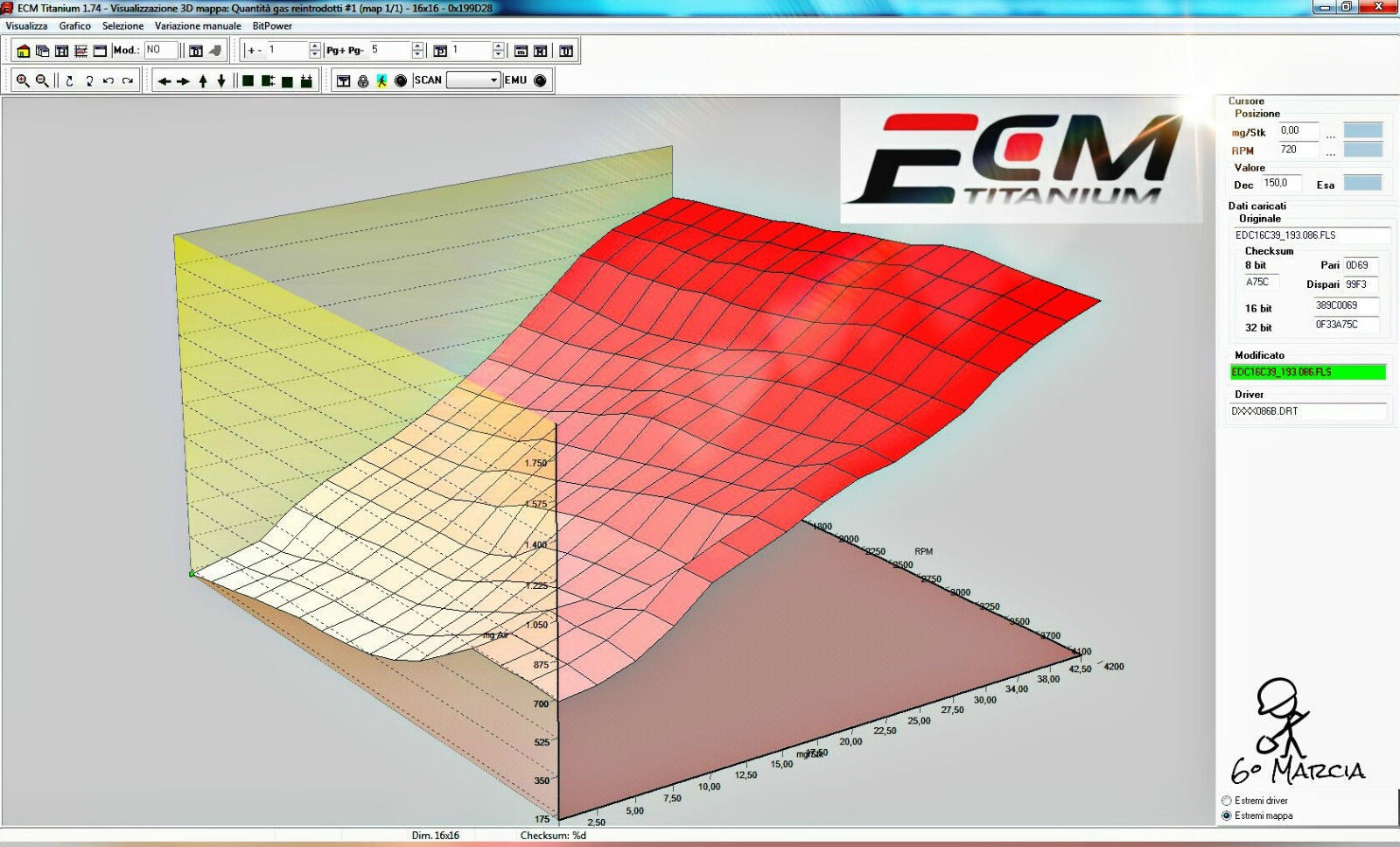This screenshot has width=1400, height=847.
Task: Click the third solid square selection icon
Action: (287, 80)
